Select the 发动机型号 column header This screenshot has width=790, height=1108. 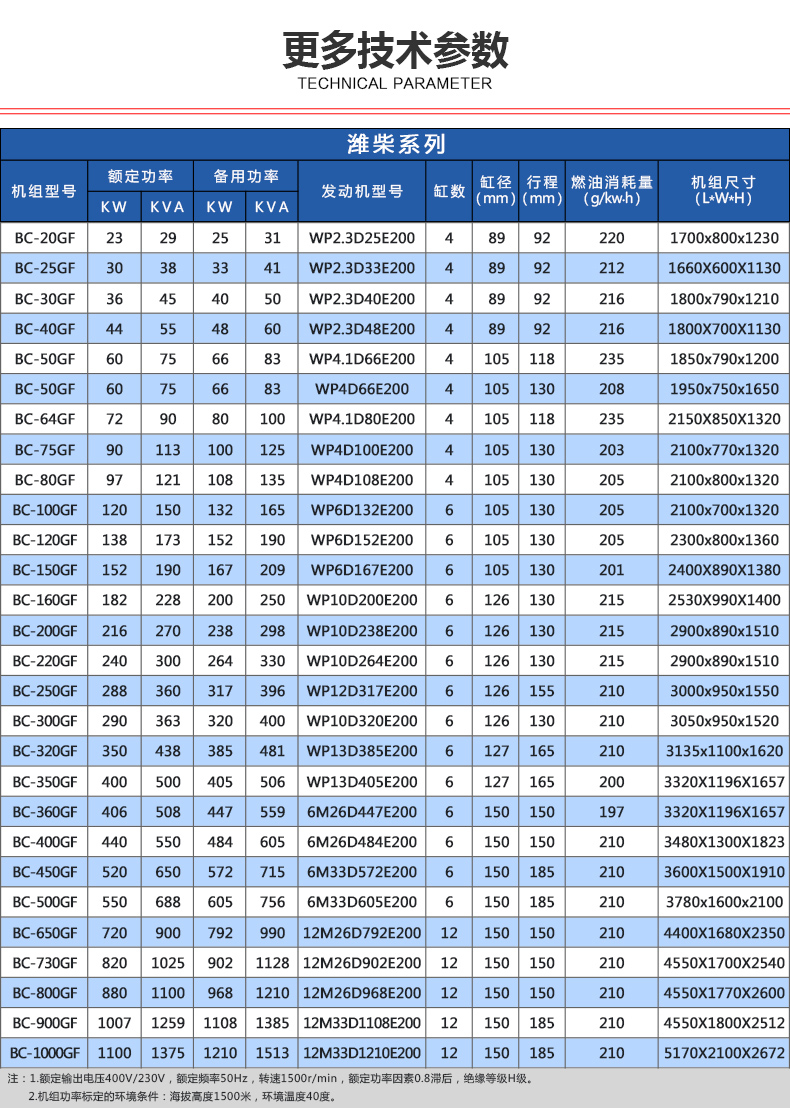pyautogui.click(x=362, y=191)
